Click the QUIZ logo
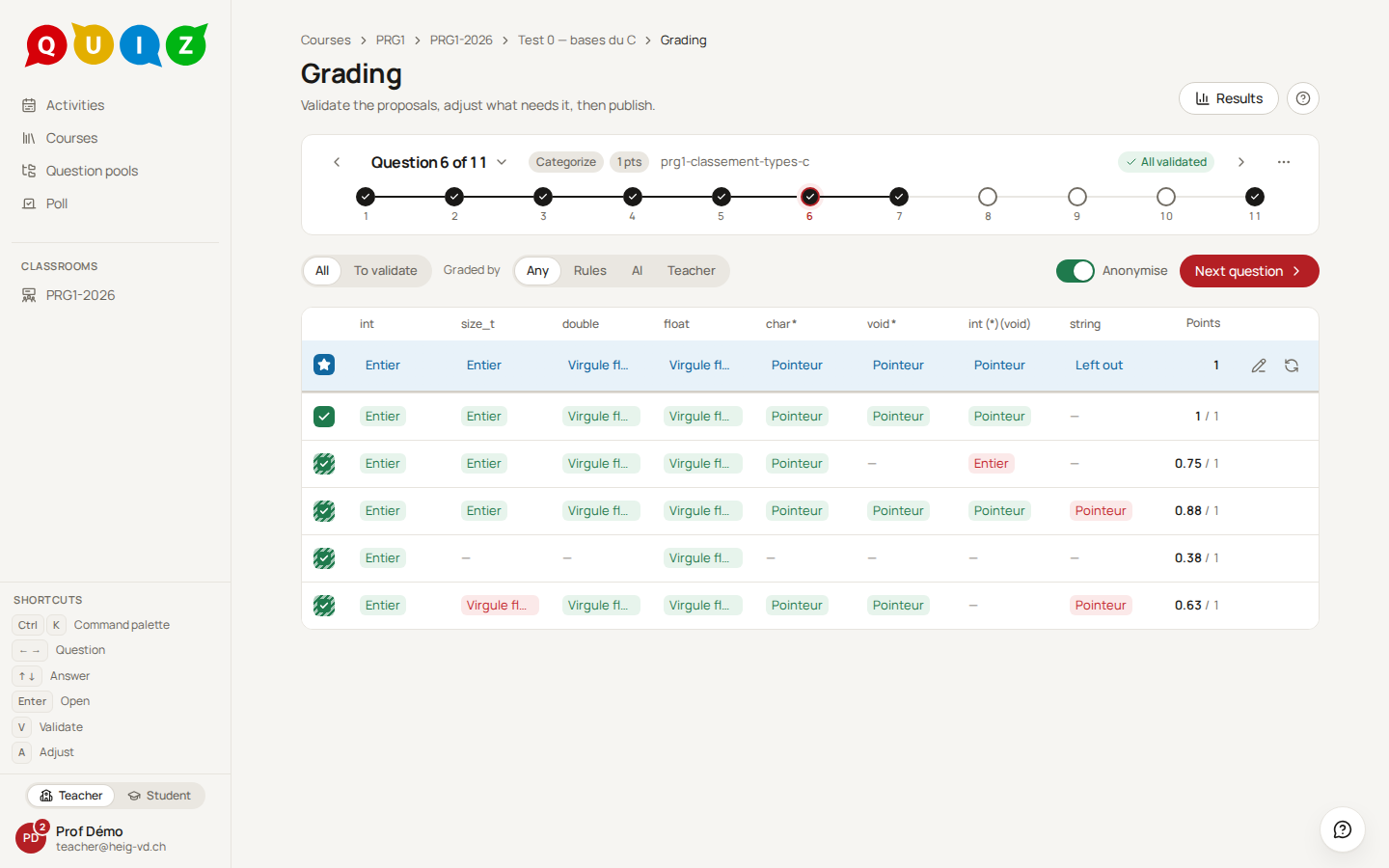Screen dimensions: 1389x868 117,44
